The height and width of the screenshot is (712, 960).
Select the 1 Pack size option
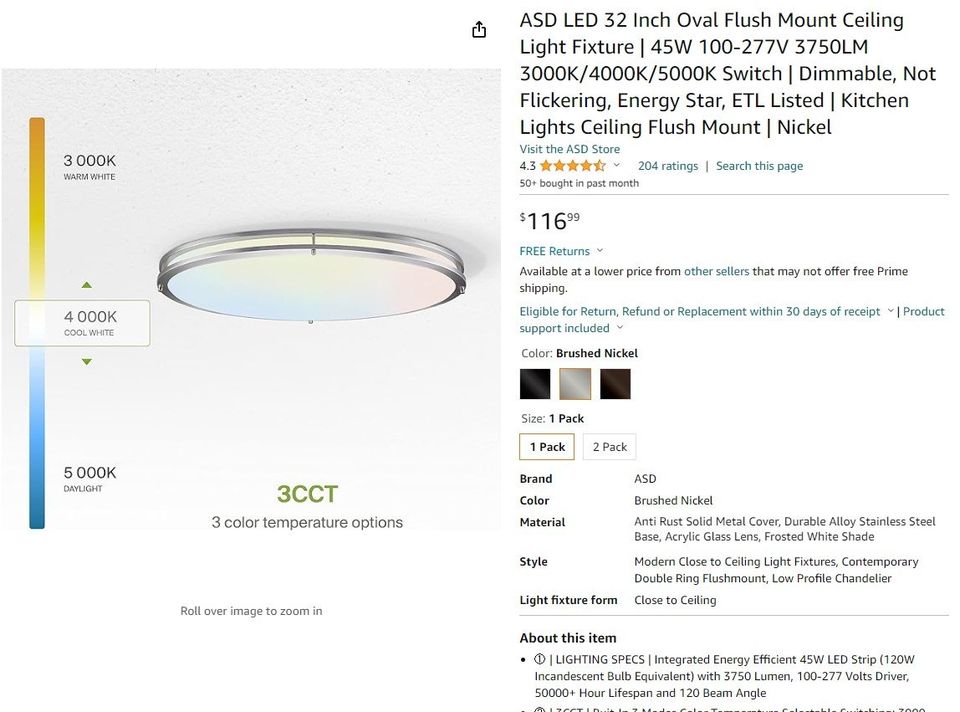(546, 446)
